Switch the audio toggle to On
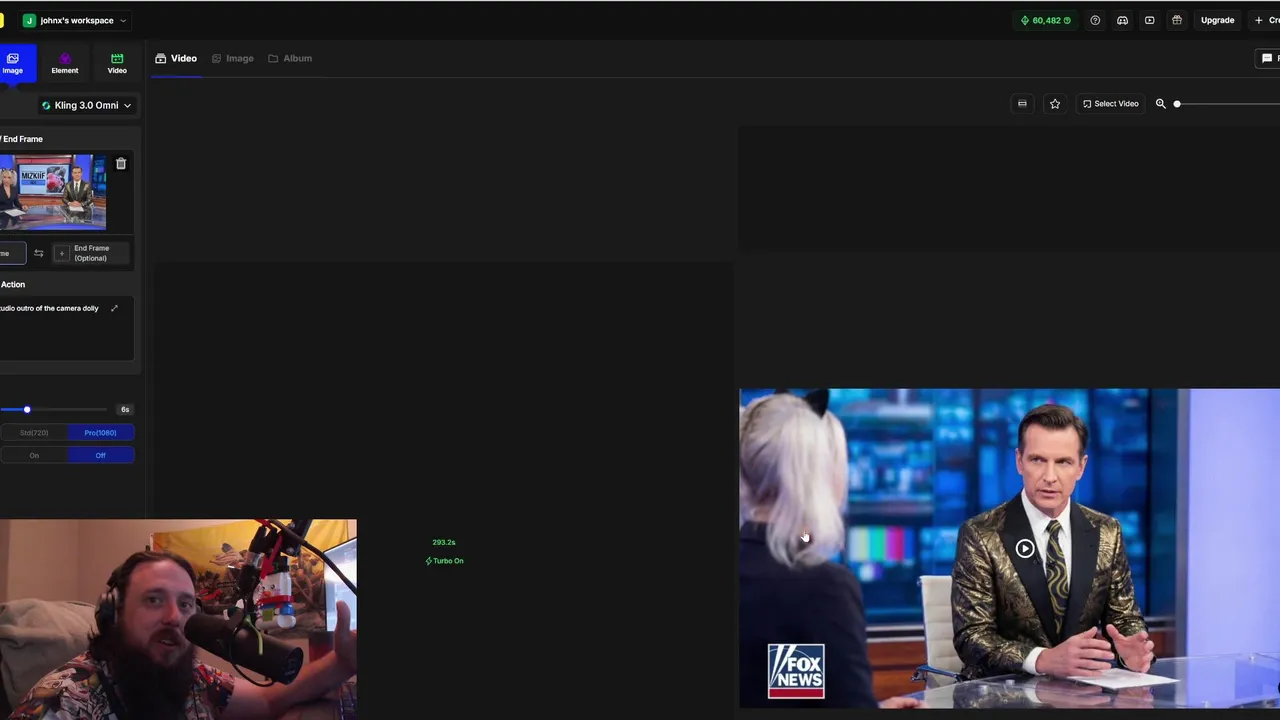 [34, 455]
